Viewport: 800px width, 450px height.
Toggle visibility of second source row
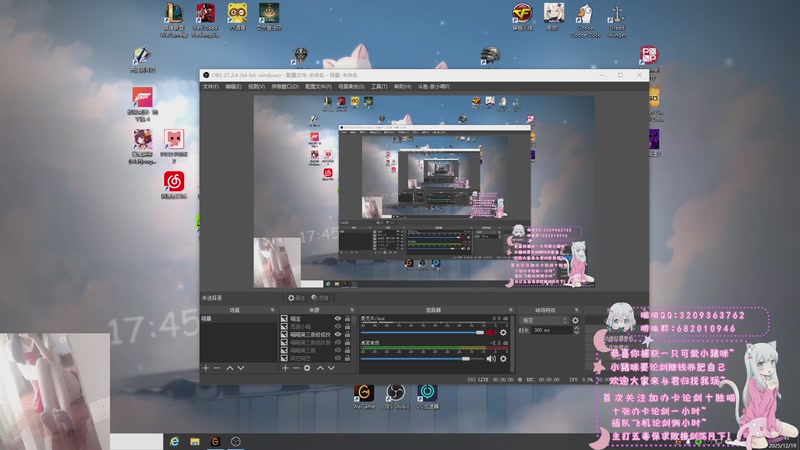[x=338, y=327]
